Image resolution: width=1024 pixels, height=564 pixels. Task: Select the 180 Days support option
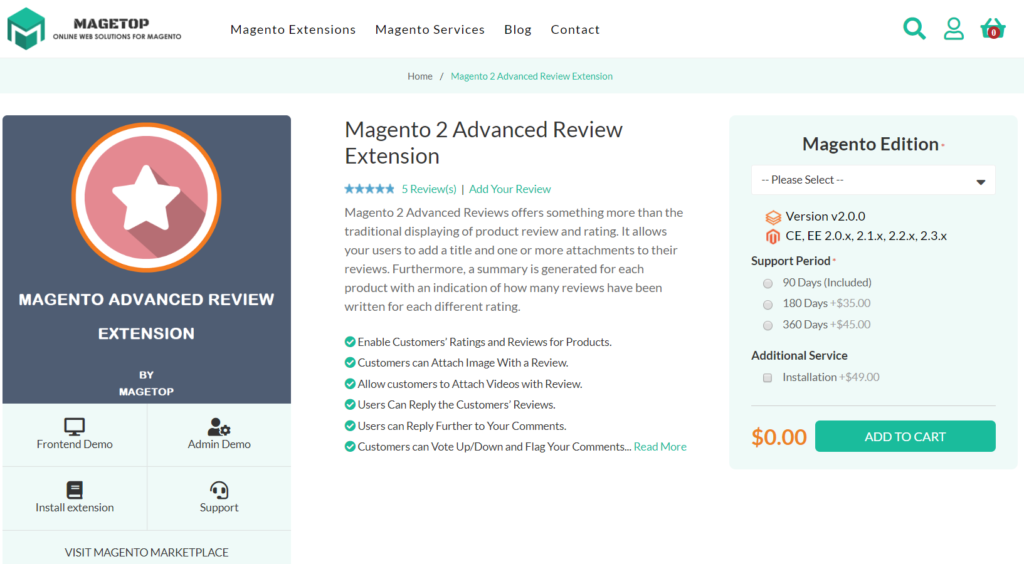768,304
